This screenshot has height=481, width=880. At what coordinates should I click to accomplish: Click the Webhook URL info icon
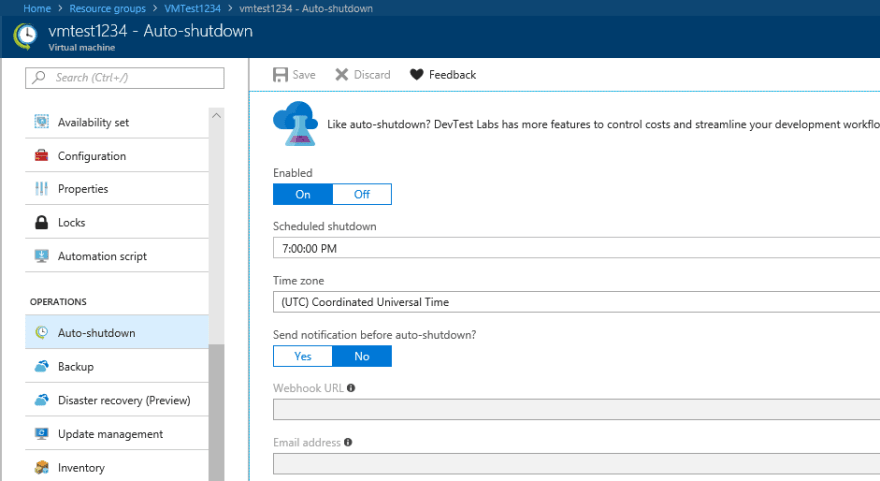[351, 388]
